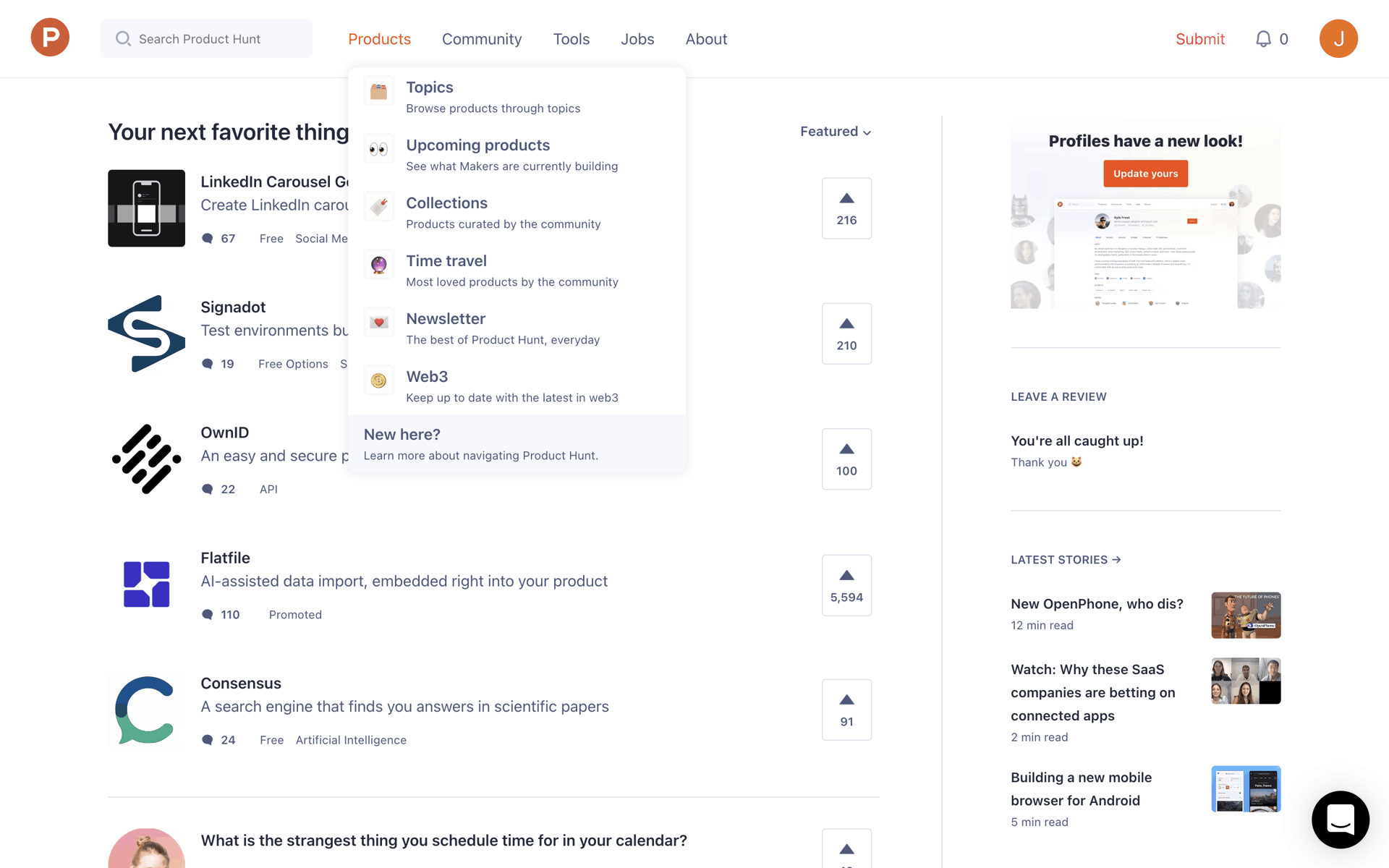Image resolution: width=1389 pixels, height=868 pixels.
Task: Read New OpenPhone, who dis? story
Action: [x=1097, y=604]
